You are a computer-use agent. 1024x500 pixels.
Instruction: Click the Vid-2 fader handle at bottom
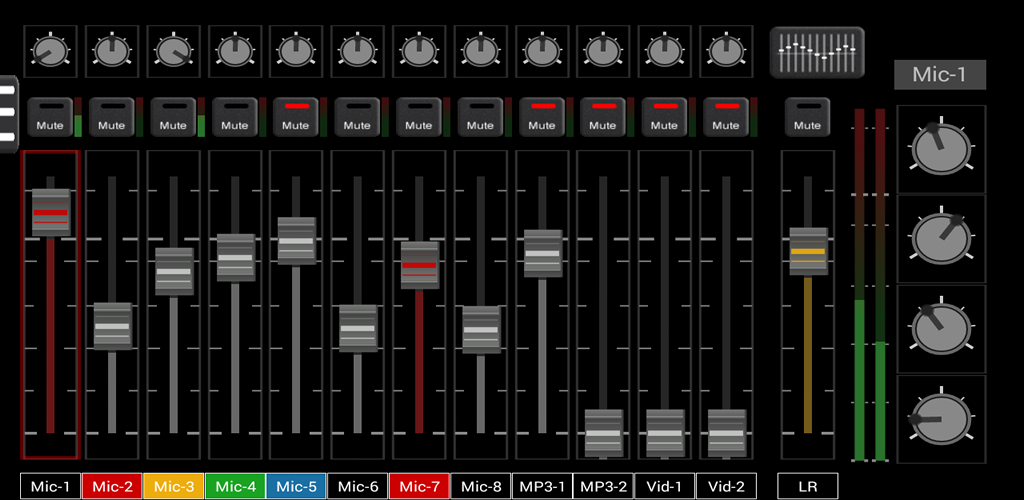[x=726, y=433]
